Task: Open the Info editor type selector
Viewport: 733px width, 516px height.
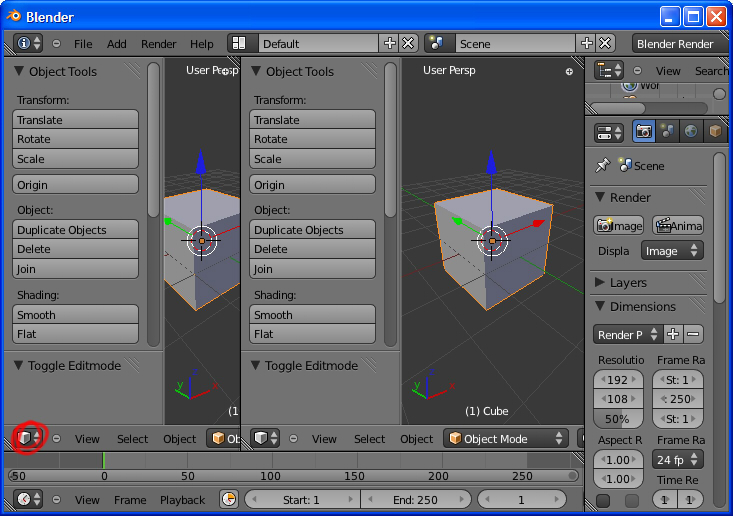Action: tap(29, 44)
